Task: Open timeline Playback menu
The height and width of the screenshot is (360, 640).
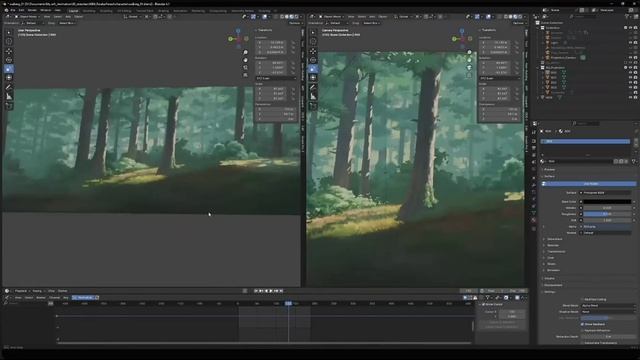Action: [21, 291]
